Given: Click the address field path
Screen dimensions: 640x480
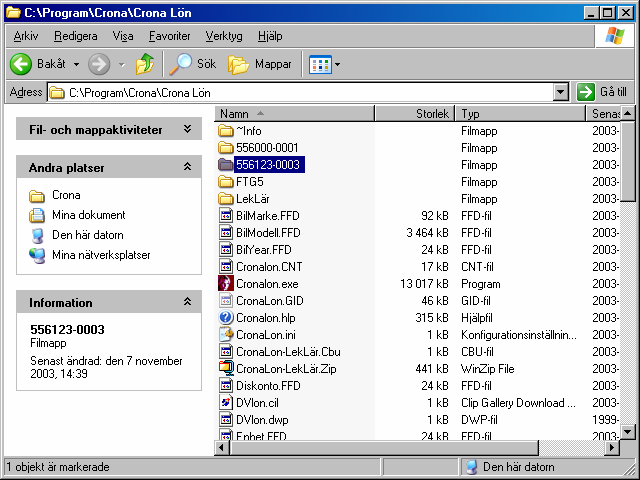Looking at the screenshot, I should pos(140,93).
